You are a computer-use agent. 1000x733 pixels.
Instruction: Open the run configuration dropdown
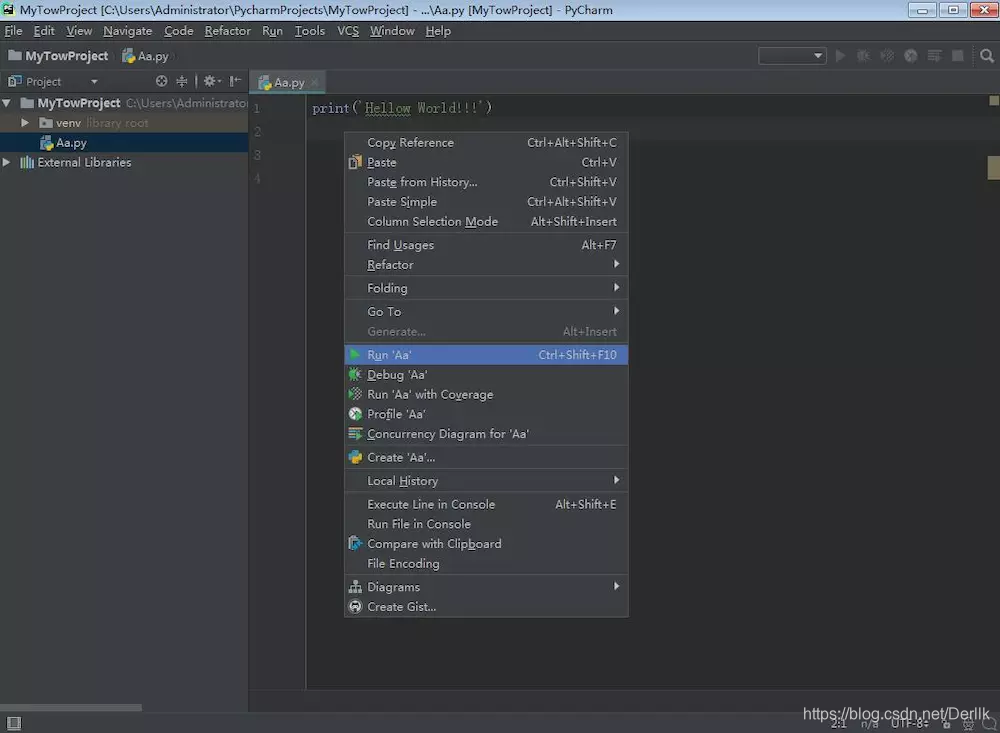pyautogui.click(x=792, y=56)
